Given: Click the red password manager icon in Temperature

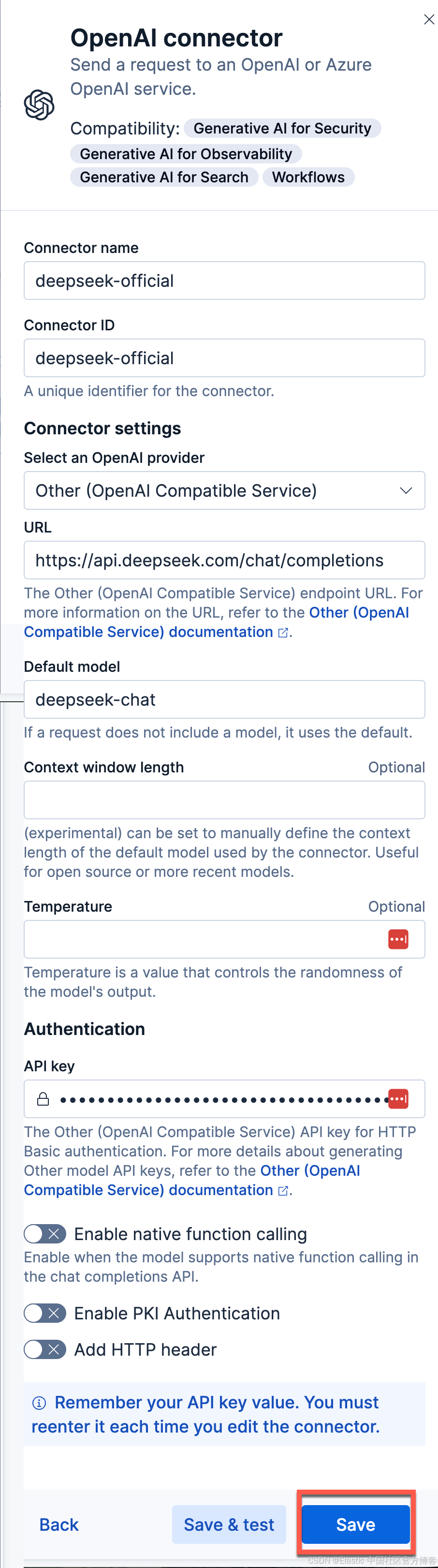Looking at the screenshot, I should pyautogui.click(x=398, y=939).
